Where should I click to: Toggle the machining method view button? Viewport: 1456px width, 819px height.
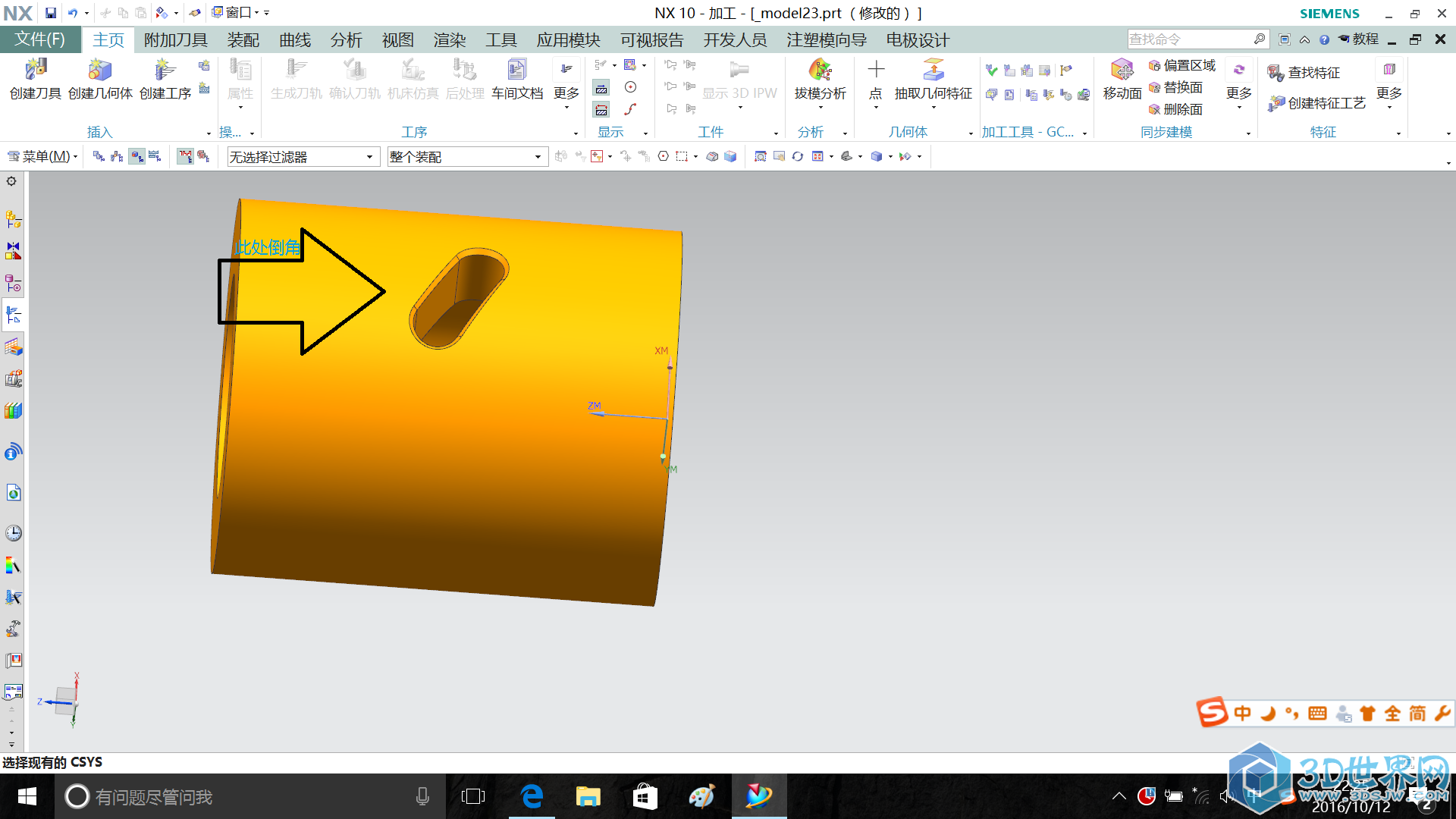coord(155,156)
